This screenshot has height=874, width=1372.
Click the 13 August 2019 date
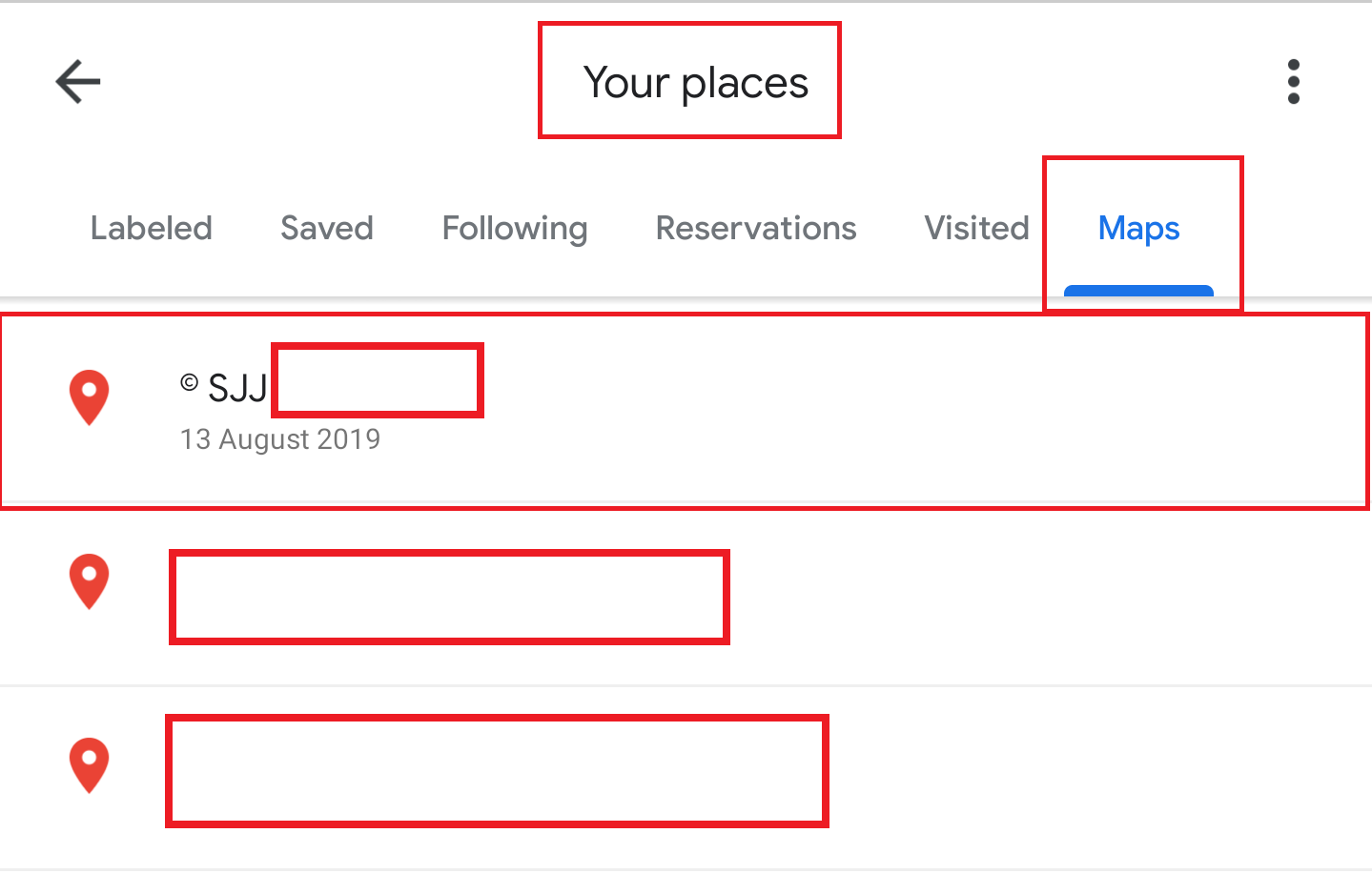(280, 439)
